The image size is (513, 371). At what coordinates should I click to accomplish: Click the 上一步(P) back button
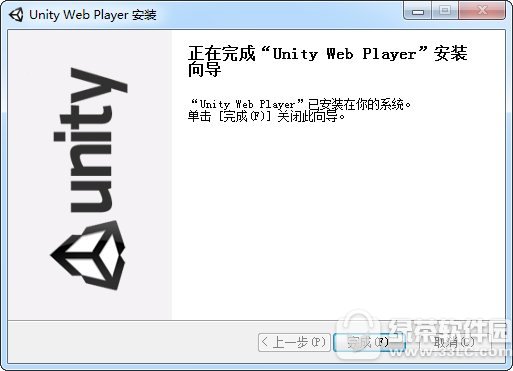[294, 342]
